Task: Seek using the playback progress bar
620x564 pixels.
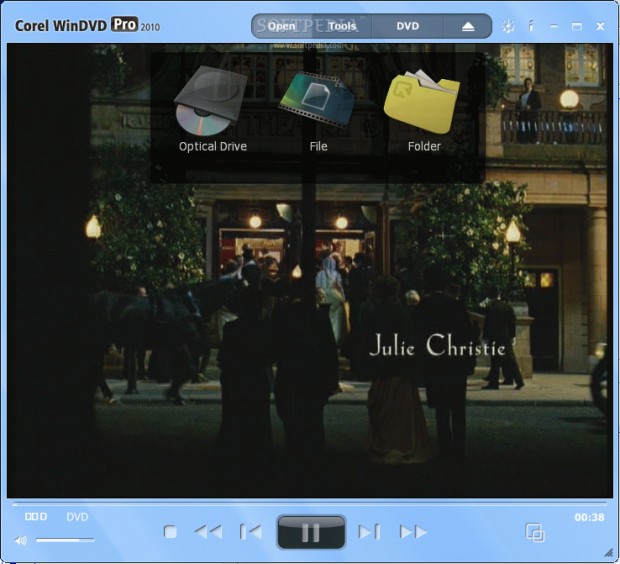Action: pos(310,504)
